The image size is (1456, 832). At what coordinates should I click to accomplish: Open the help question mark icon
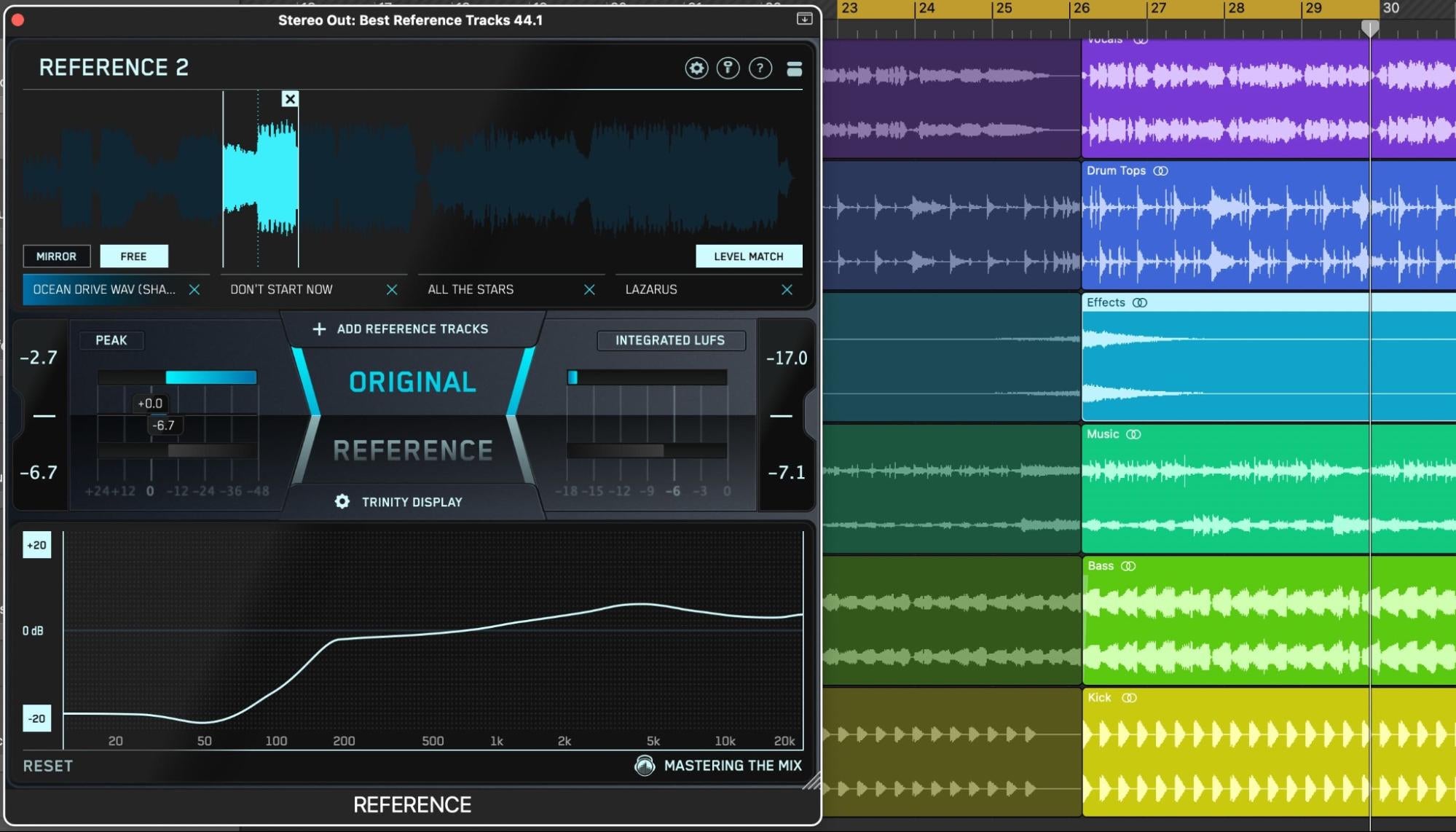(x=760, y=68)
